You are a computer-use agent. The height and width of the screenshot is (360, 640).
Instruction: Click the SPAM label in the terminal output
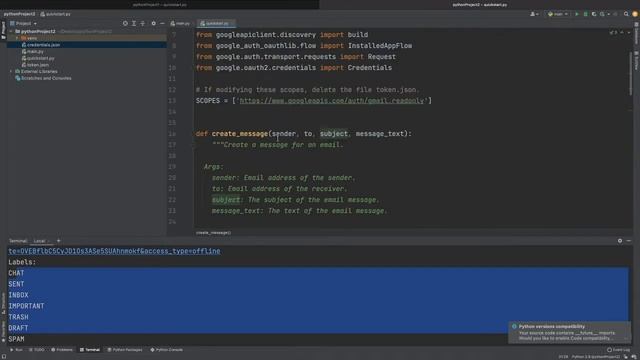tap(16, 339)
